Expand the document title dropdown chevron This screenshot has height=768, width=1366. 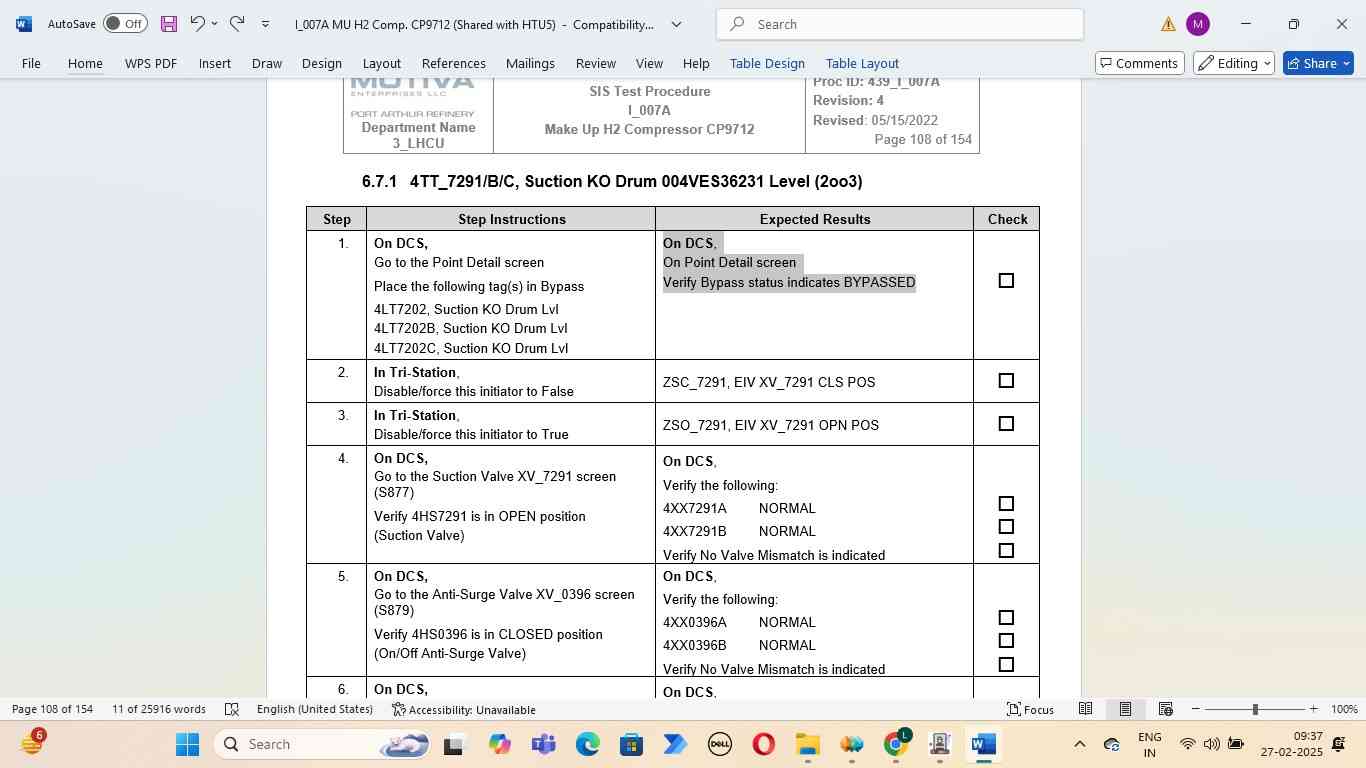[676, 24]
